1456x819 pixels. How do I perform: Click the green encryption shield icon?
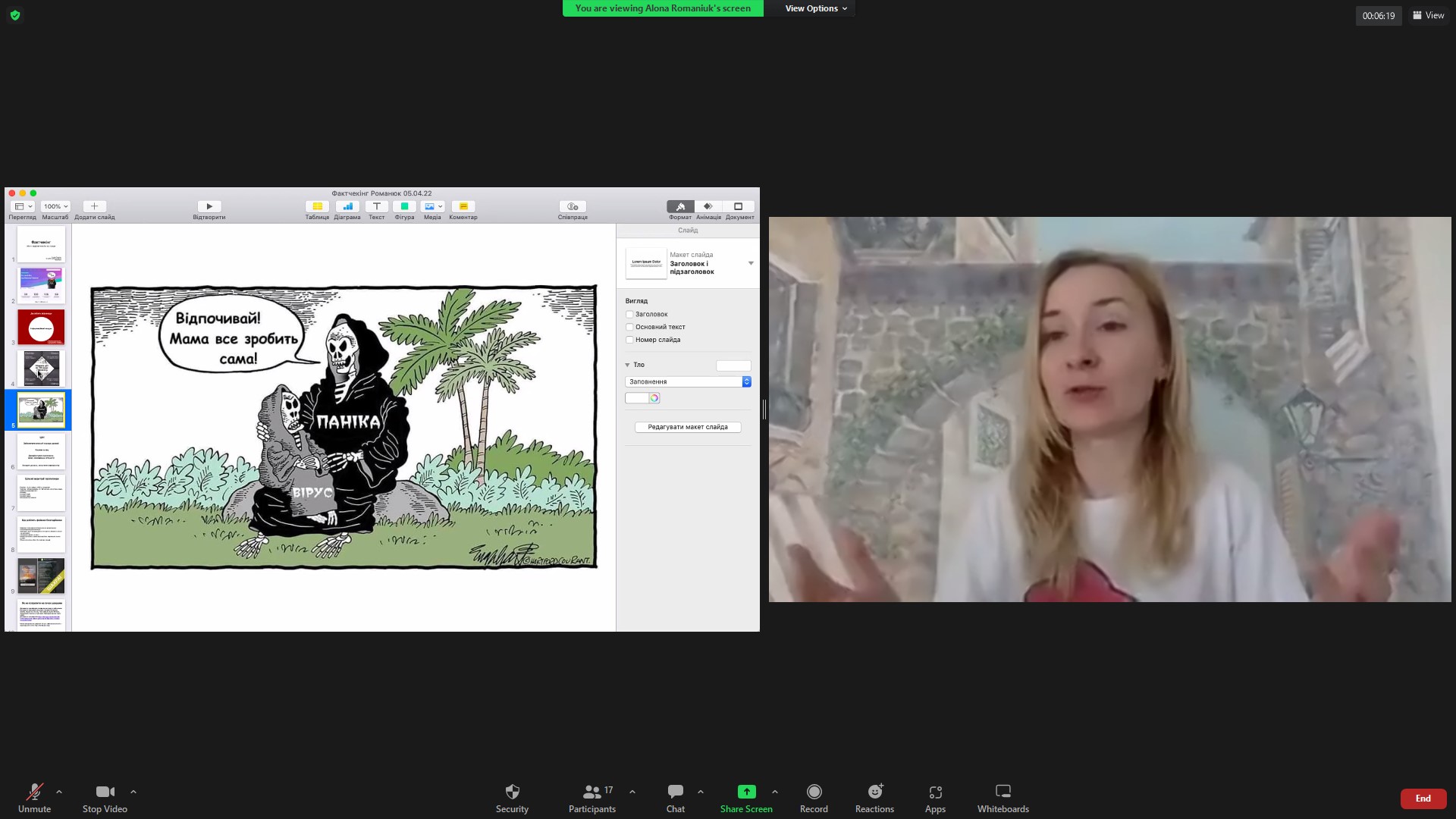(15, 15)
